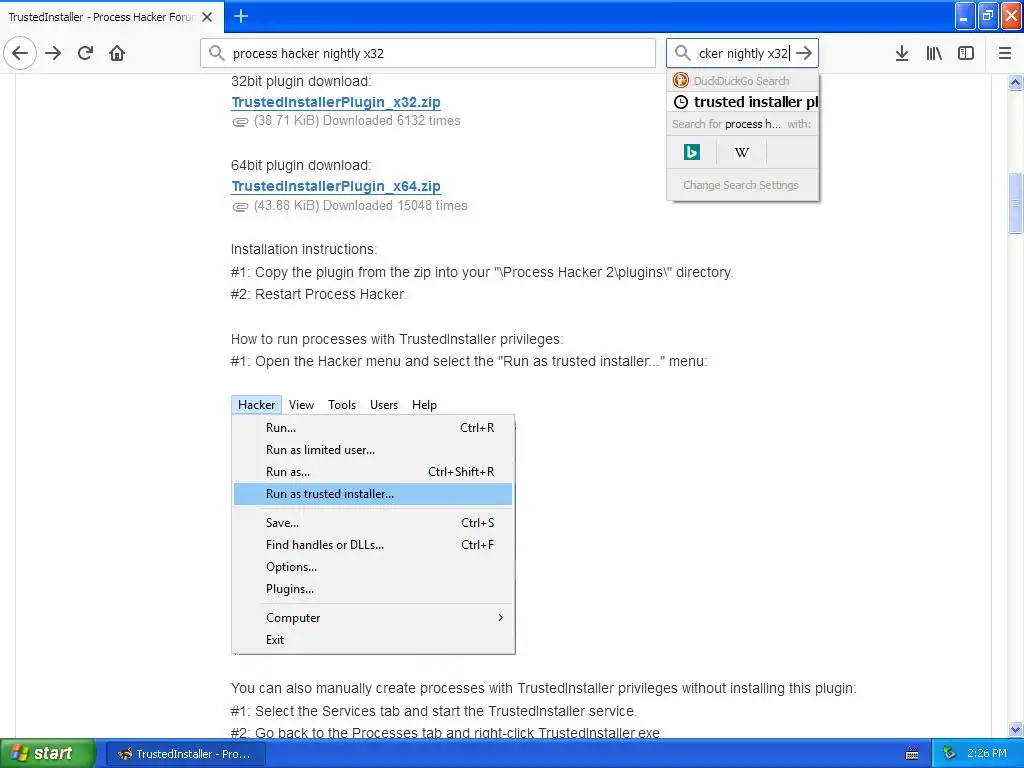Select the trusted installer history suggestion
Screen dimensions: 1024x768
pos(743,102)
